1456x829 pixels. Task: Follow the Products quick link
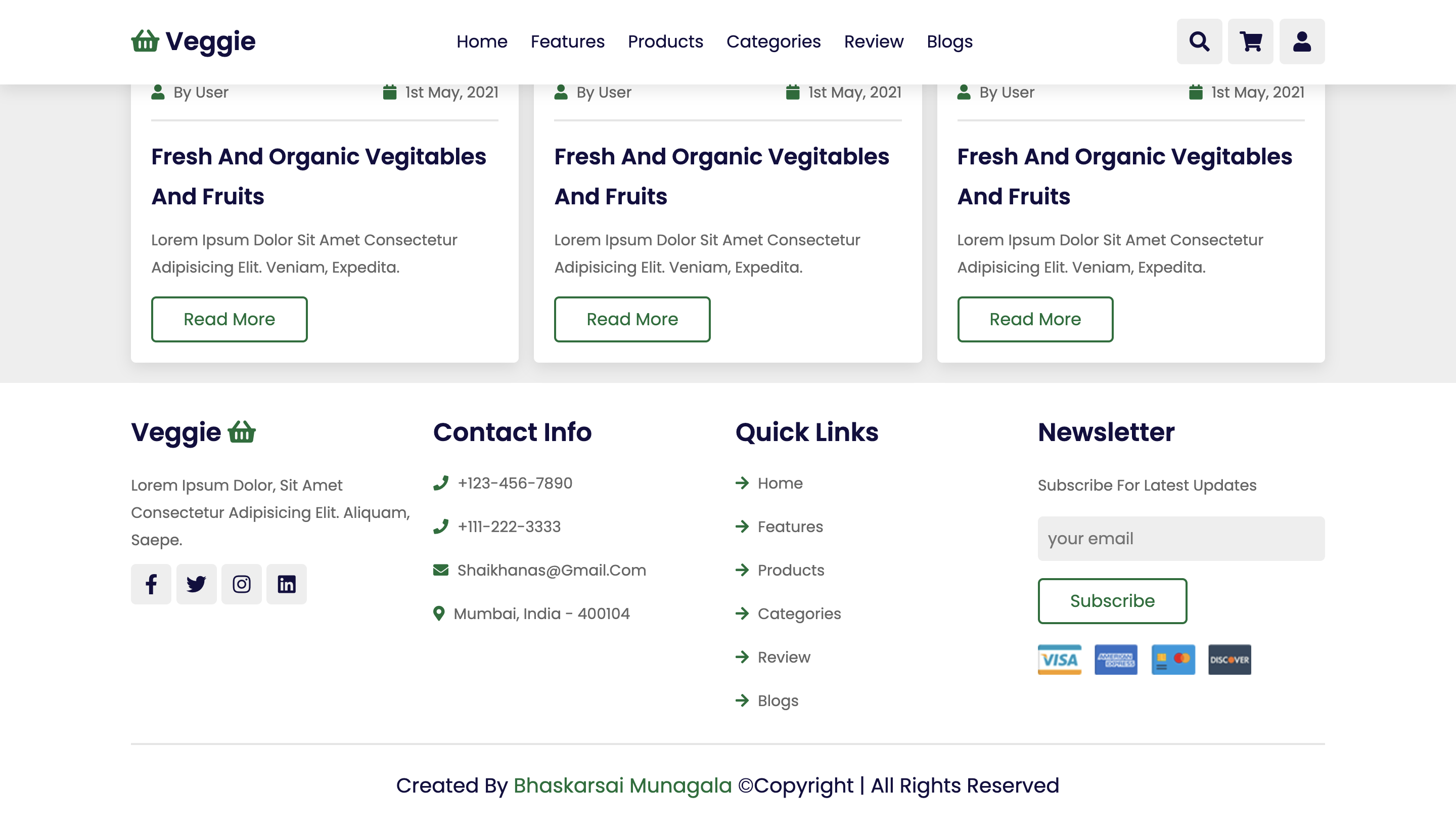pyautogui.click(x=790, y=570)
